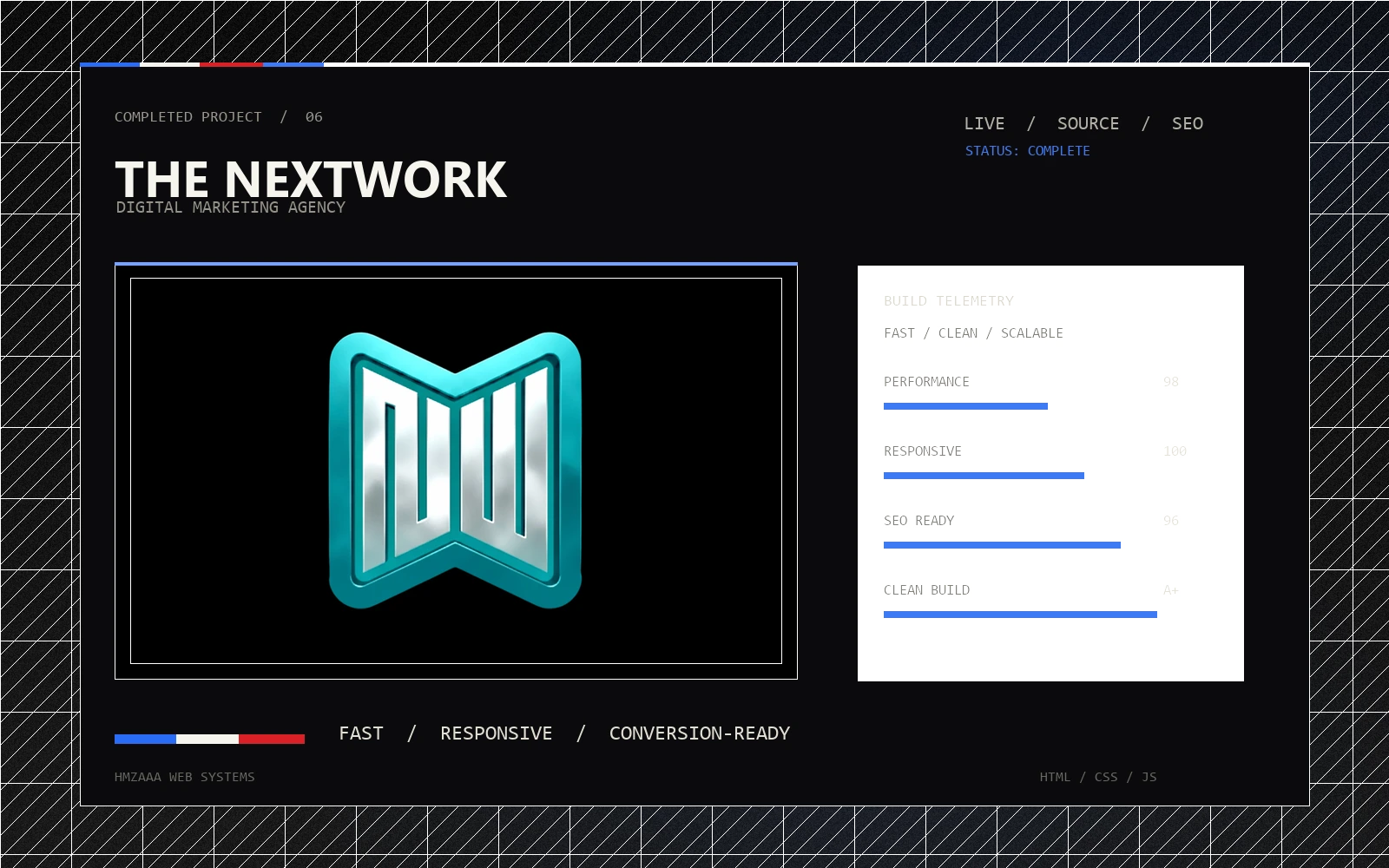This screenshot has height=868, width=1389.
Task: Click the DIGITAL MARKETING AGENCY subtitle
Action: 230,207
